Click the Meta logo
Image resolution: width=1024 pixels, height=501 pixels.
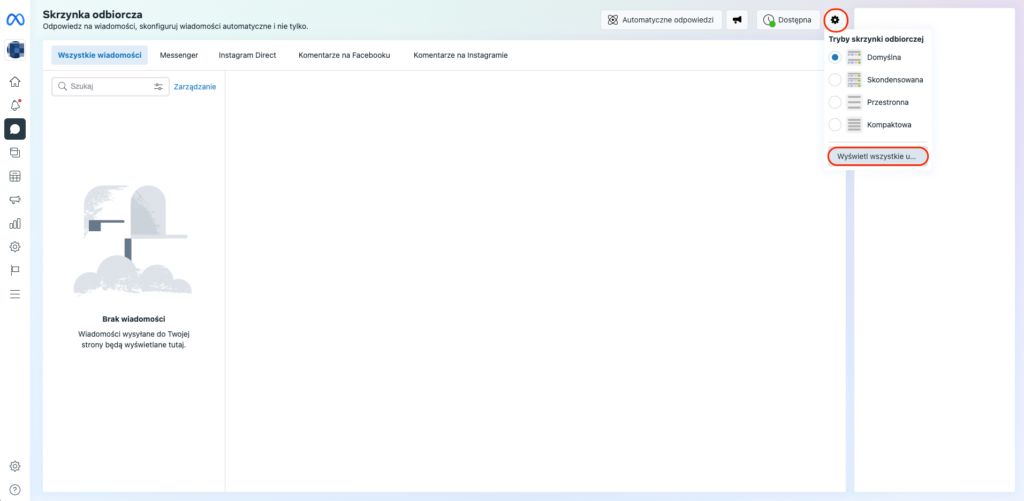point(15,19)
